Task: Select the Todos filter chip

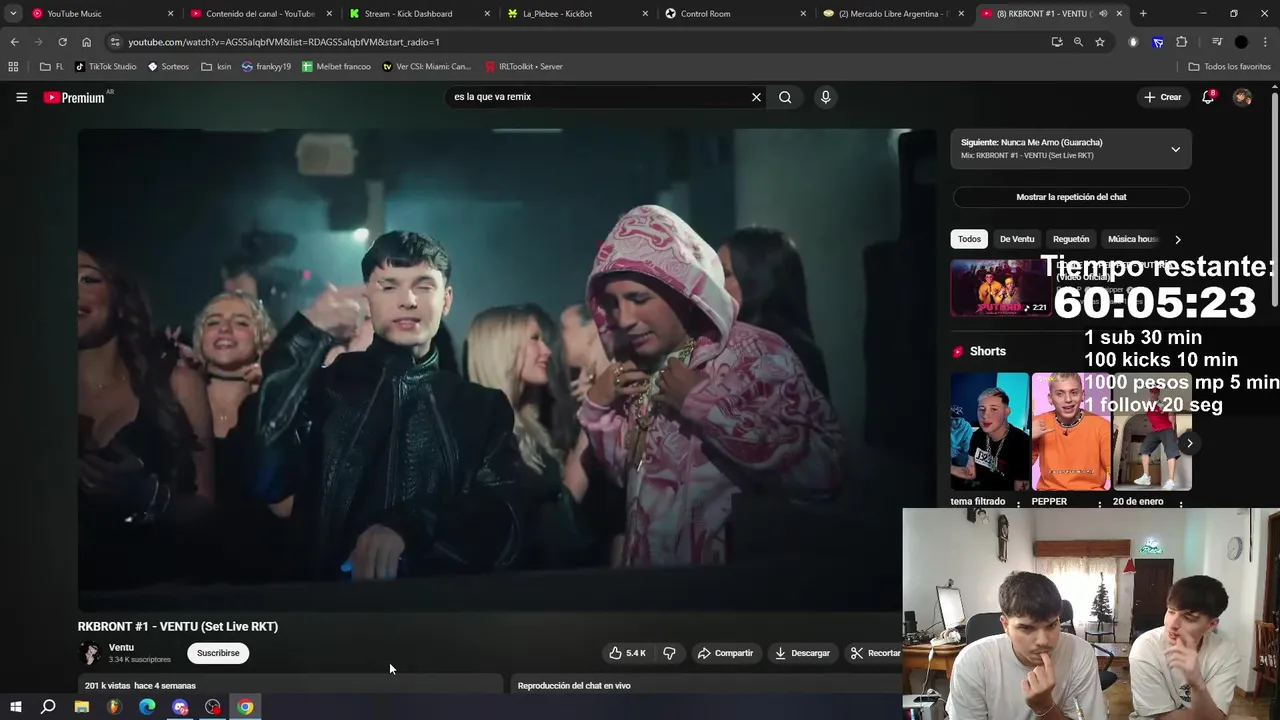Action: point(969,239)
